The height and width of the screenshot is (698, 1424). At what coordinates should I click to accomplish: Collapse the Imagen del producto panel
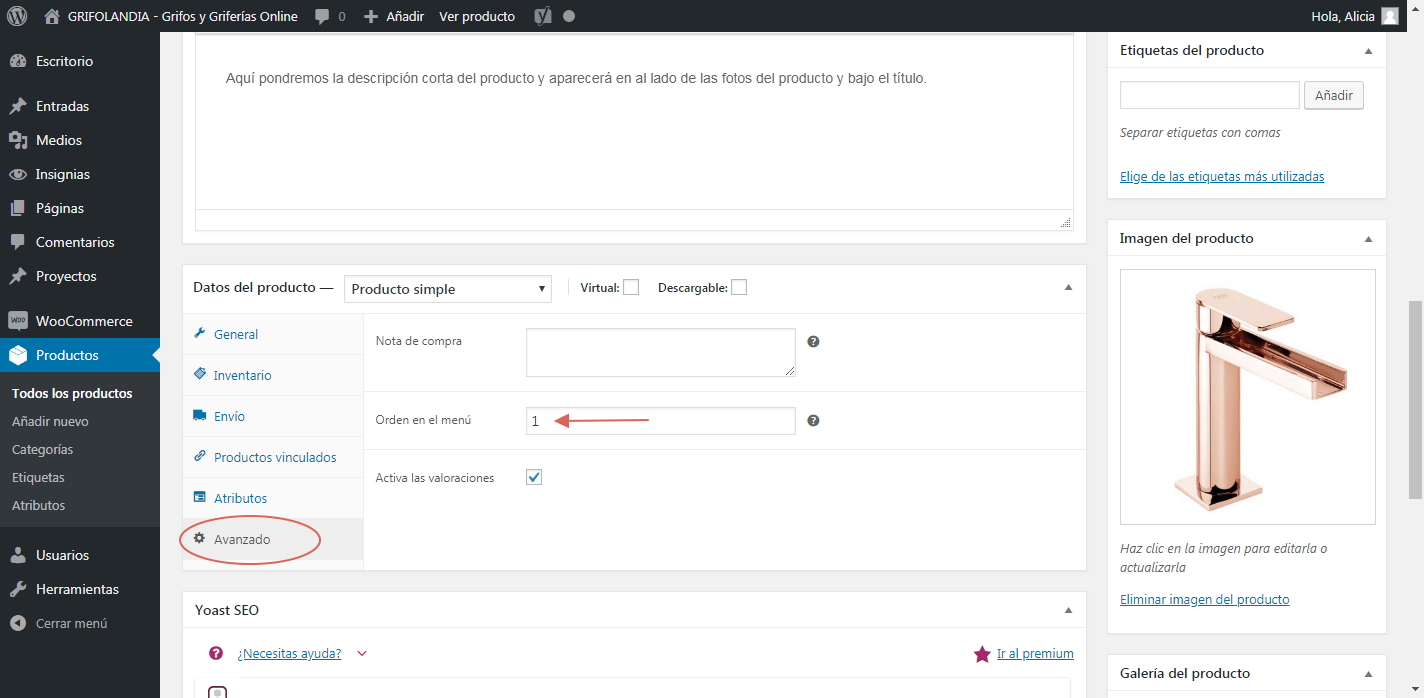click(x=1368, y=238)
